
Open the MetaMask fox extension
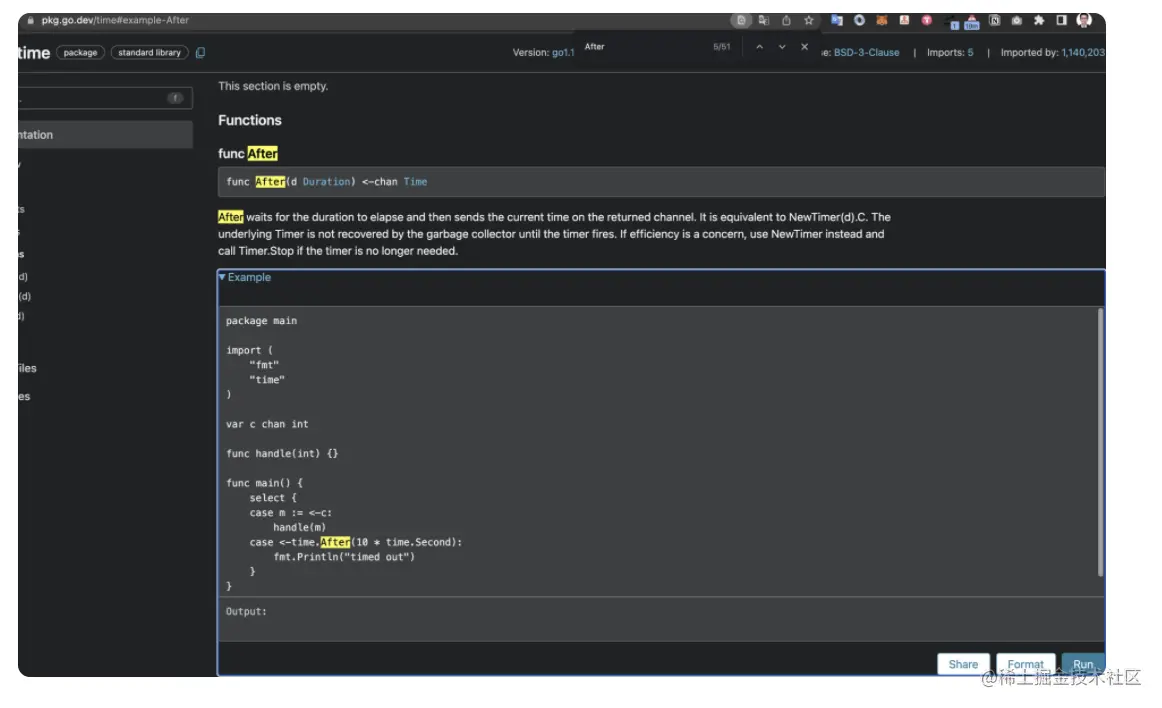882,21
